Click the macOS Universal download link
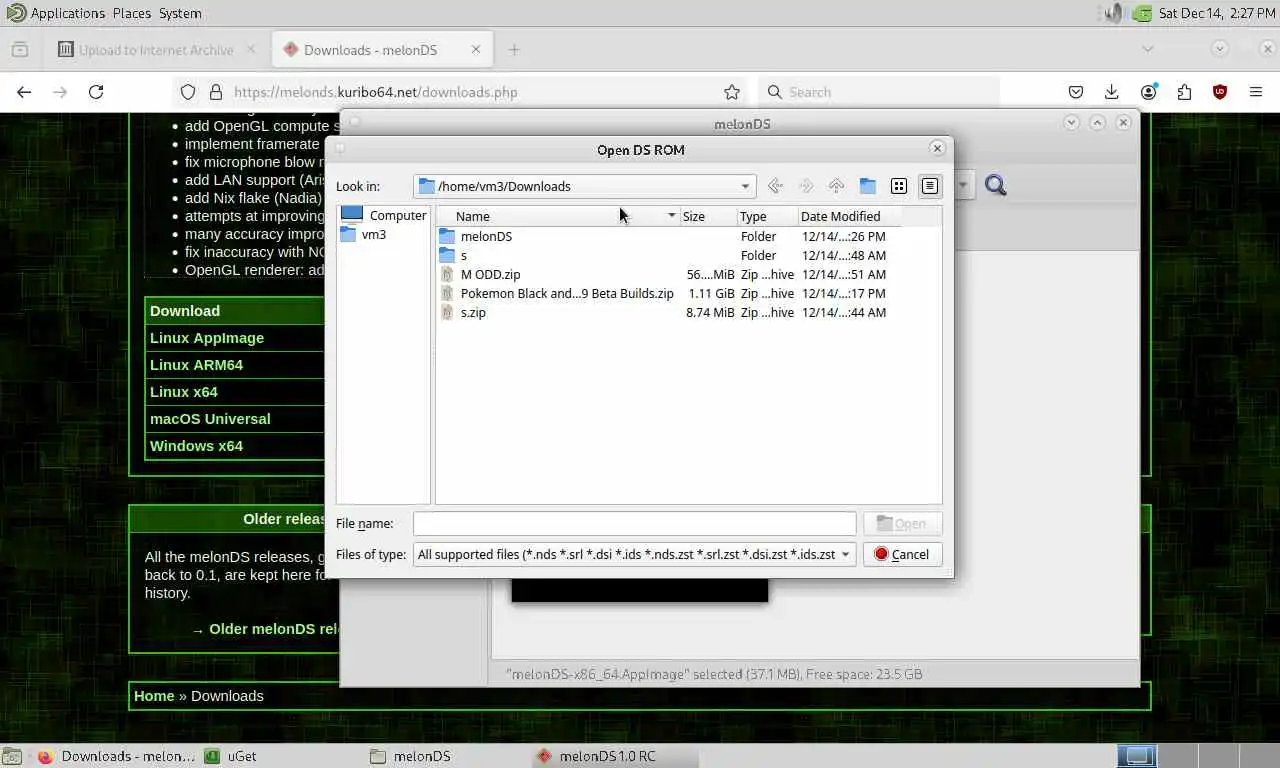Image resolution: width=1280 pixels, height=768 pixels. 210,419
